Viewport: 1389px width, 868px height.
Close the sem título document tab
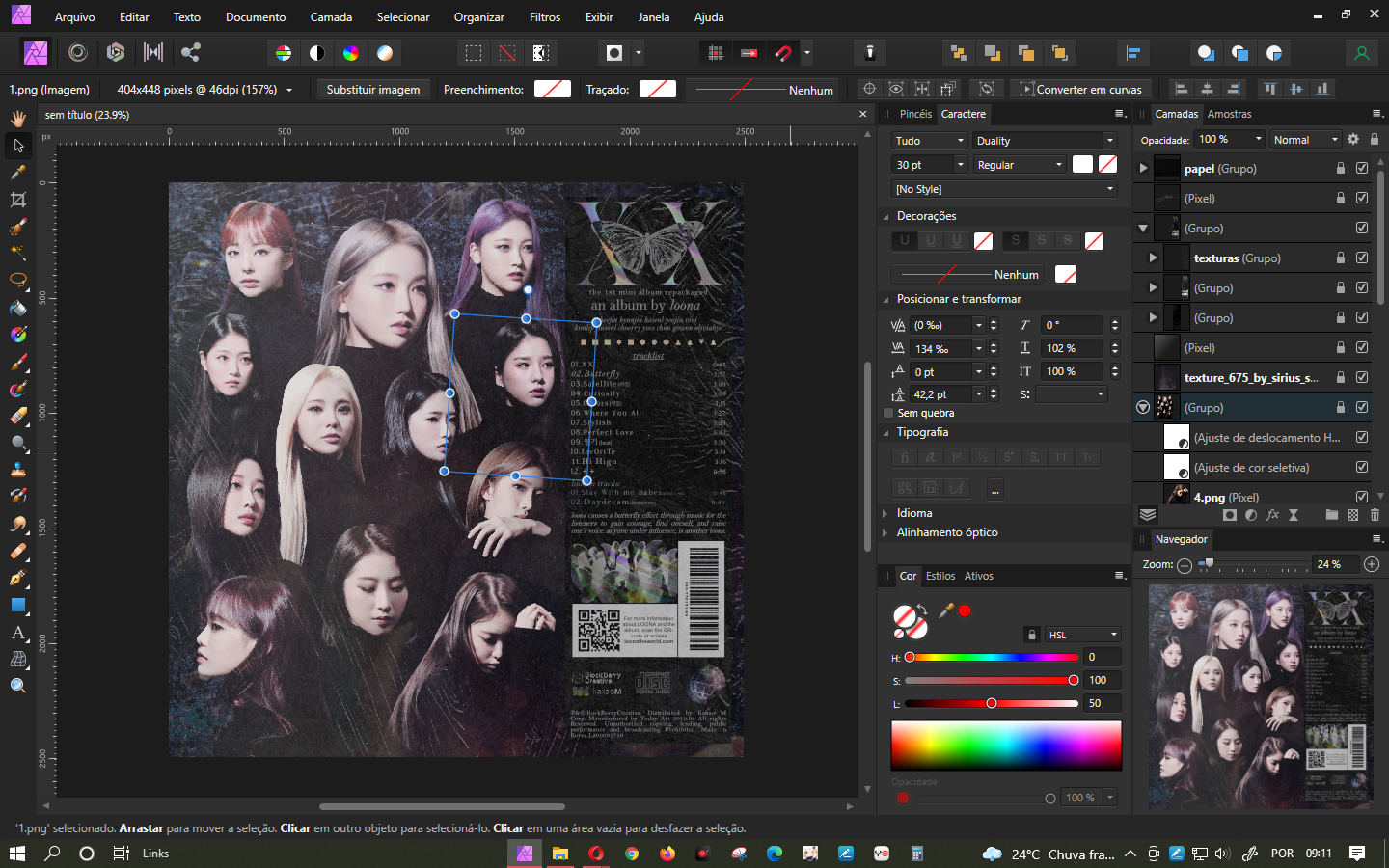863,114
